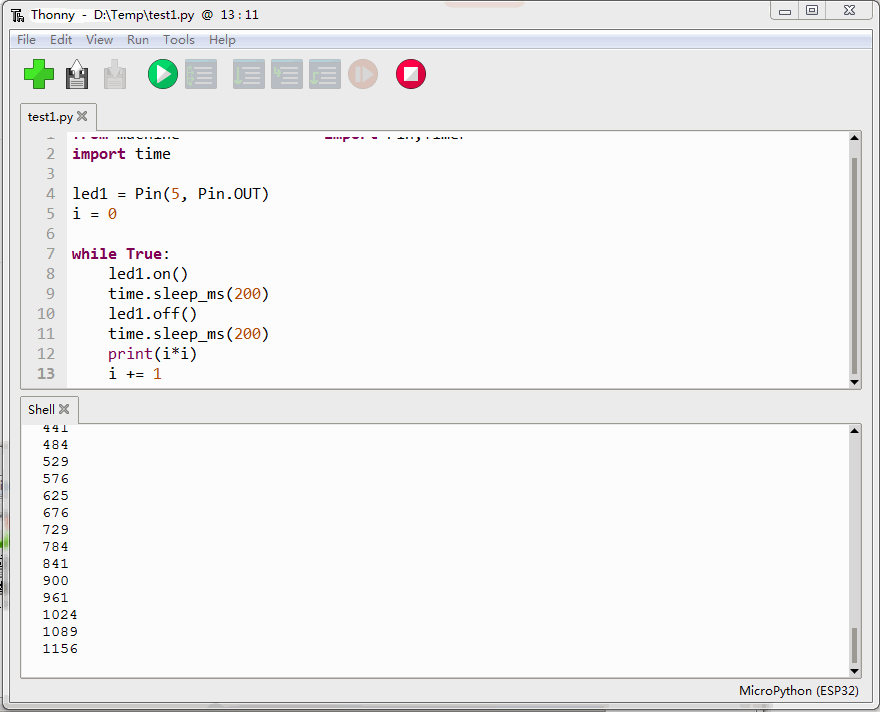Click Shell scrollbar up arrow
This screenshot has width=880, height=712.
coord(854,431)
